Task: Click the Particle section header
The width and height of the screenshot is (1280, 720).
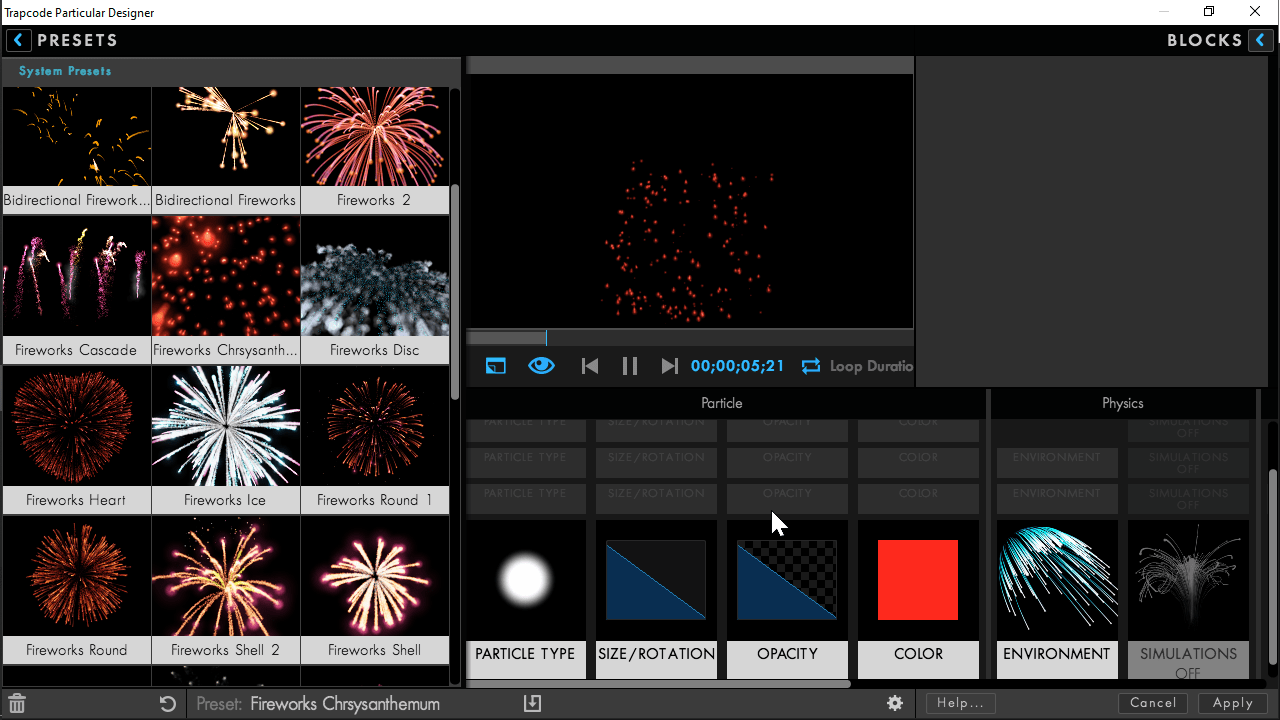Action: [x=722, y=403]
